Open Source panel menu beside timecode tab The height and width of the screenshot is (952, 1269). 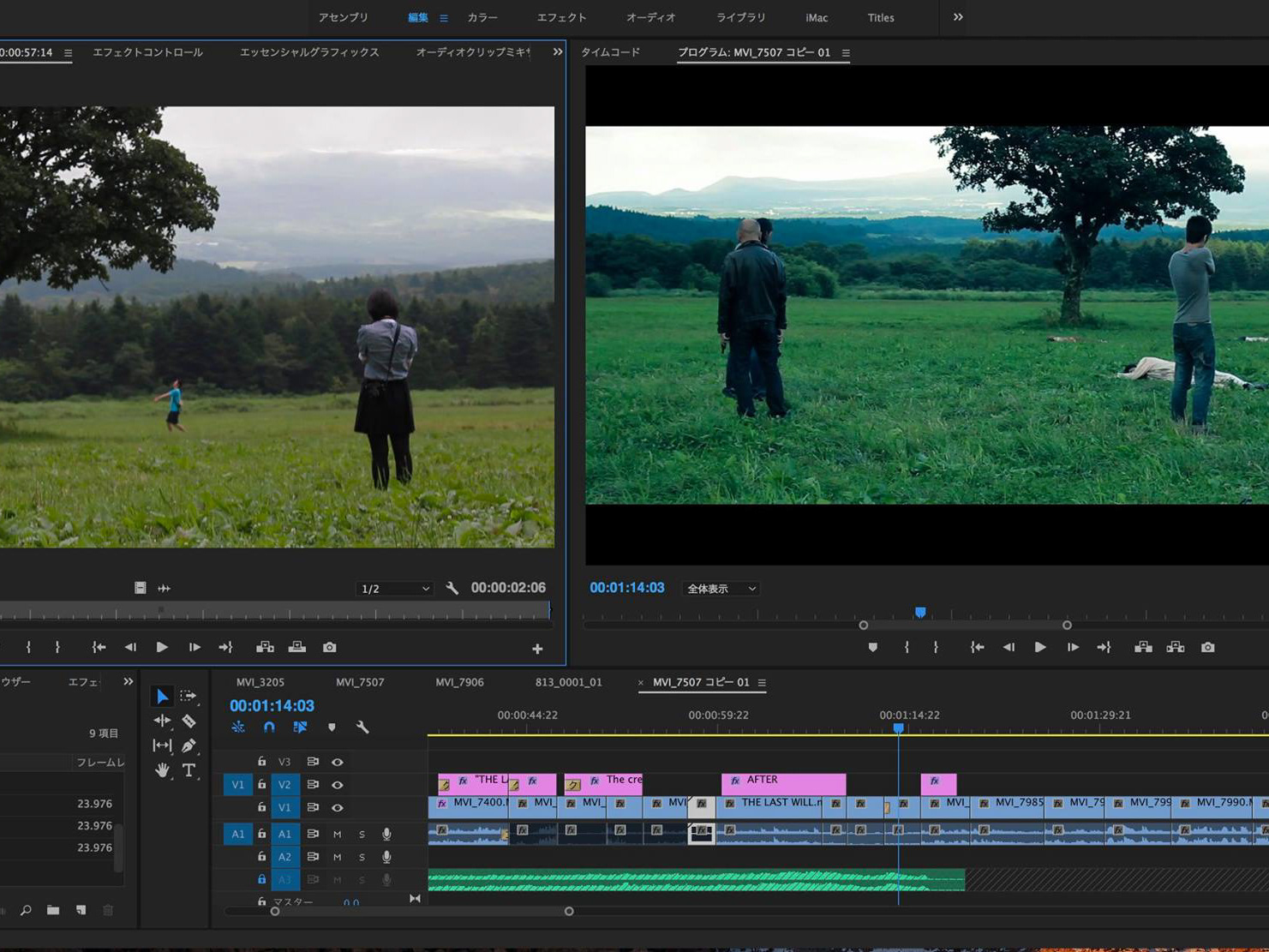(68, 53)
